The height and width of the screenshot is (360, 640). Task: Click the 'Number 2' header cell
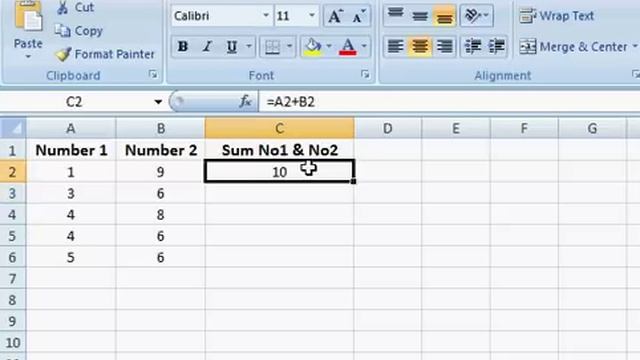click(161, 150)
